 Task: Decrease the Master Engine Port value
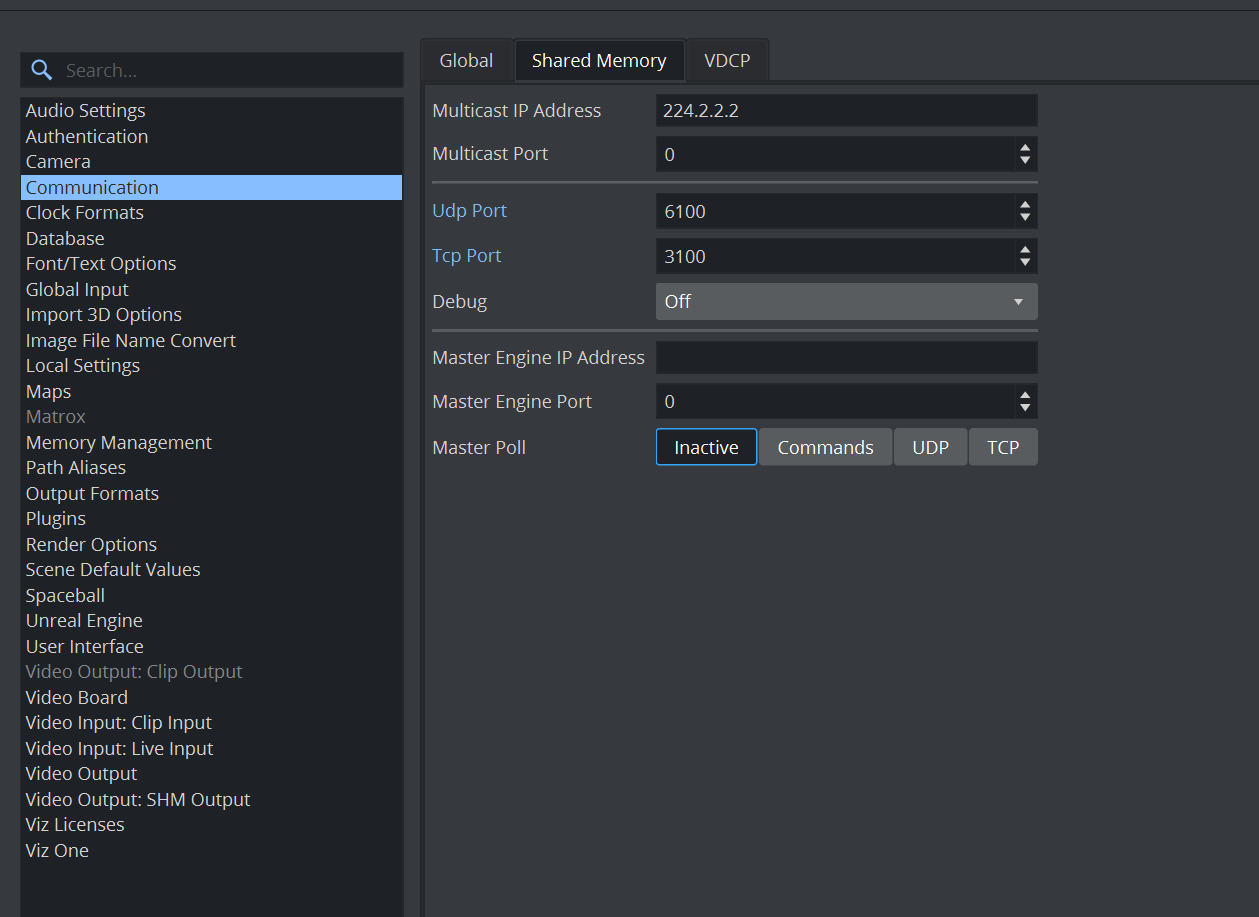(x=1024, y=408)
